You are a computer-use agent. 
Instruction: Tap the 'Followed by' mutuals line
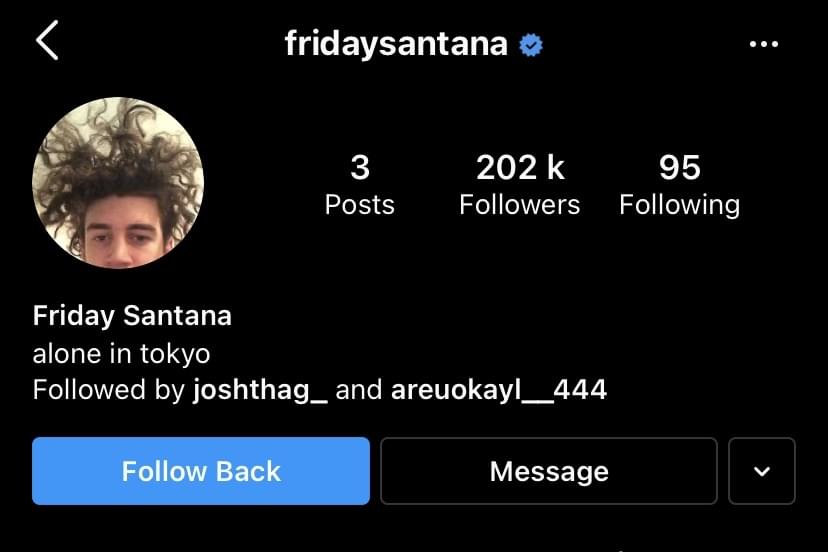point(320,390)
